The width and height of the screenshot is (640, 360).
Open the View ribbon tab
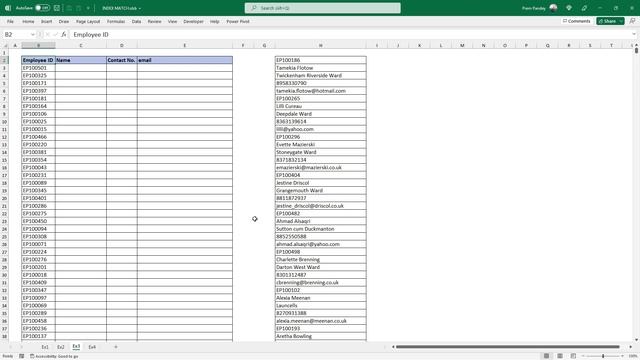pos(173,21)
